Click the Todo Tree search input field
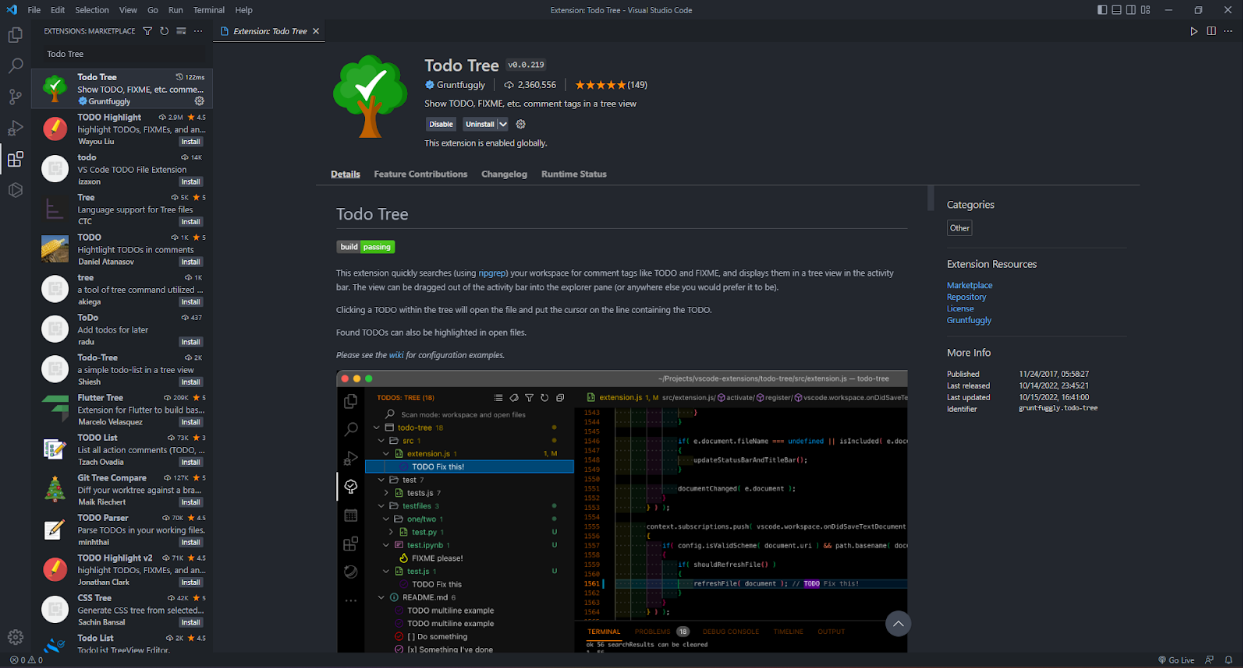 pyautogui.click(x=120, y=53)
